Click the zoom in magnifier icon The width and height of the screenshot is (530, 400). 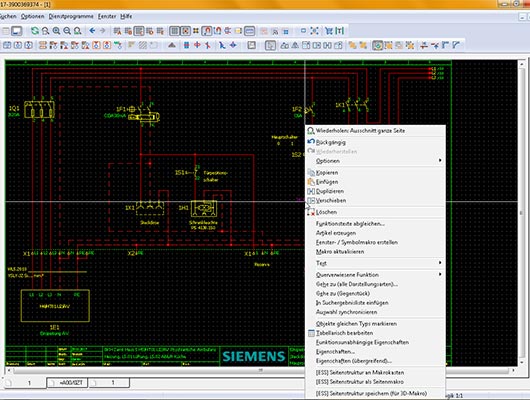(x=56, y=31)
